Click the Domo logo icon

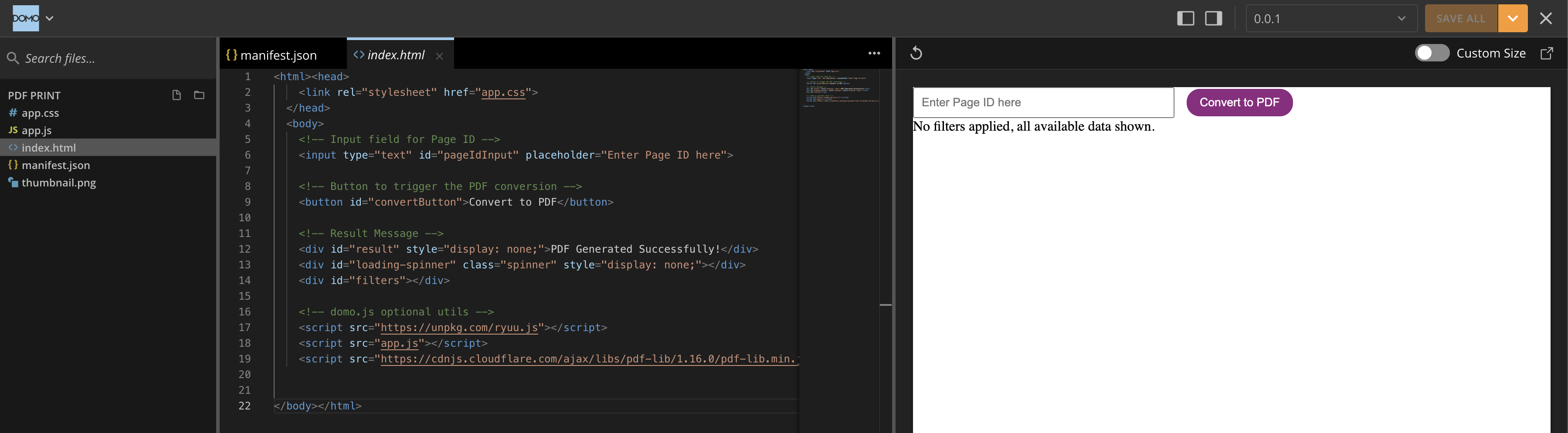(x=26, y=18)
